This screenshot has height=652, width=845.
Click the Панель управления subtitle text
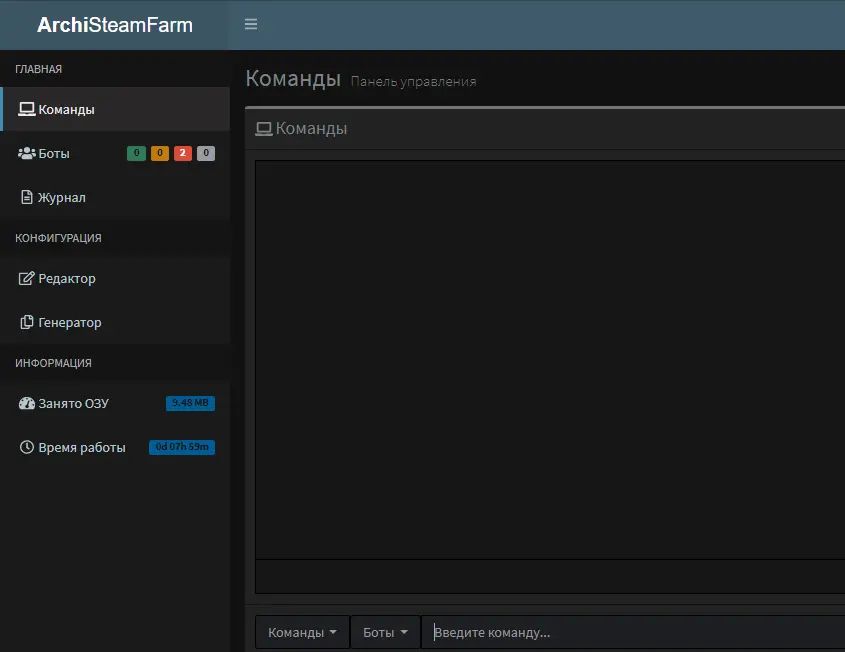413,81
